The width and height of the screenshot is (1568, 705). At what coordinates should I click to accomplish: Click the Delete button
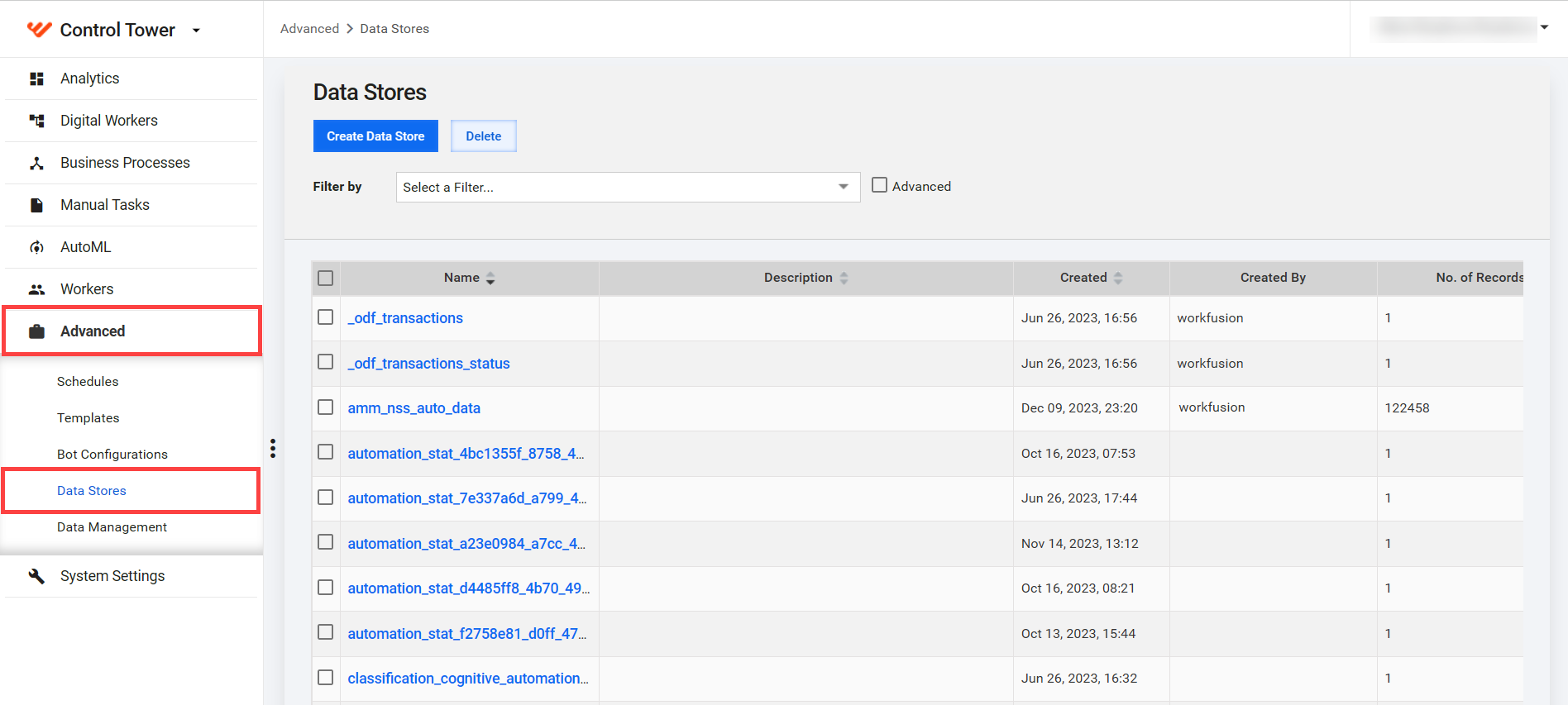(x=483, y=136)
